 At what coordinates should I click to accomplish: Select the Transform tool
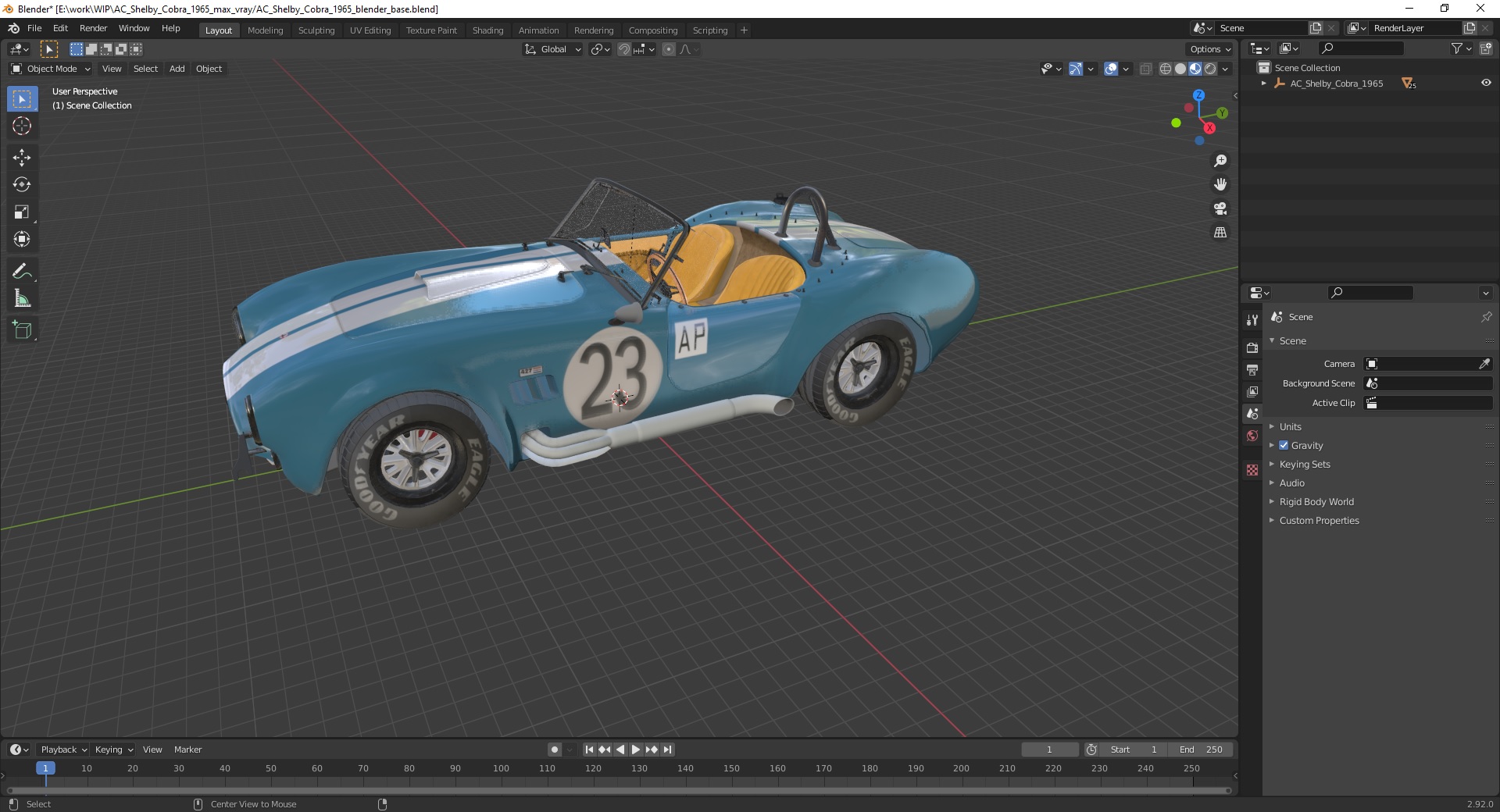(22, 240)
